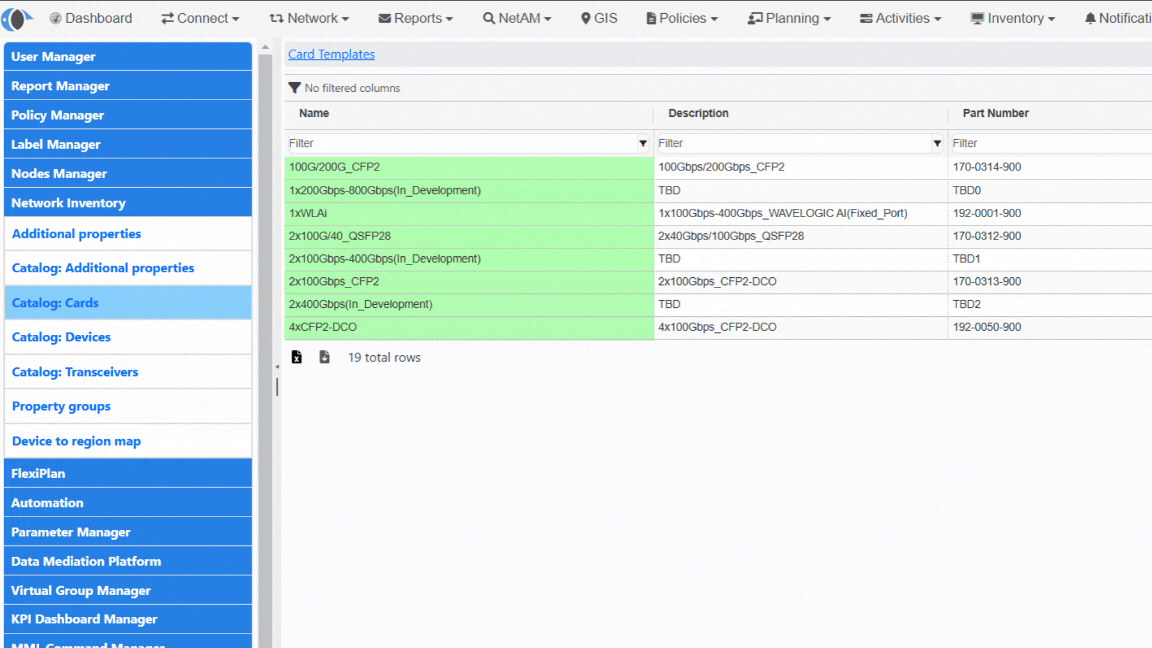The width and height of the screenshot is (1152, 648).
Task: Open the Activities dropdown menu
Action: tap(900, 18)
